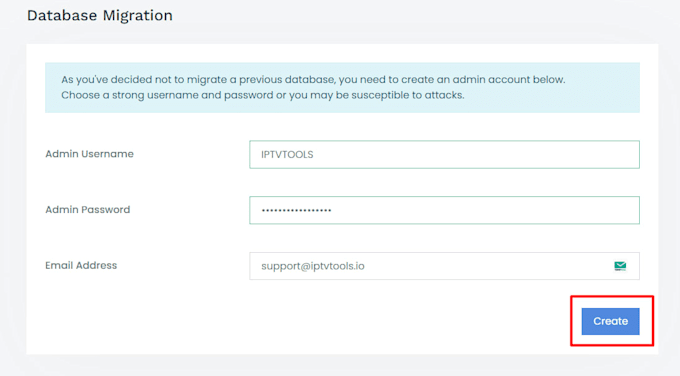
Task: Click the blue Create button
Action: (610, 321)
